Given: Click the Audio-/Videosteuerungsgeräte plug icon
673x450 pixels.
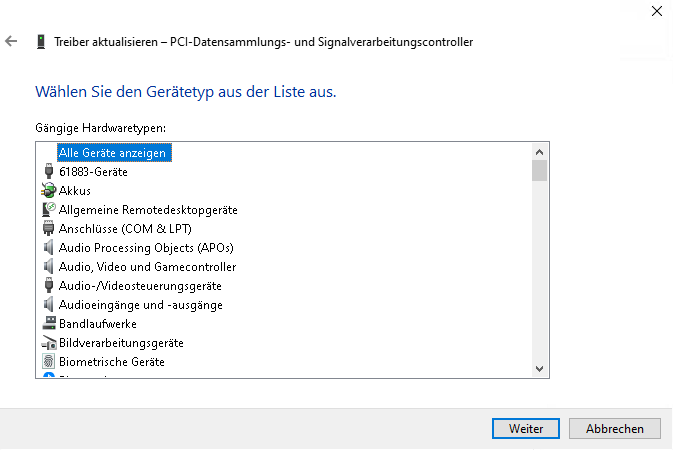Looking at the screenshot, I should click(x=49, y=285).
